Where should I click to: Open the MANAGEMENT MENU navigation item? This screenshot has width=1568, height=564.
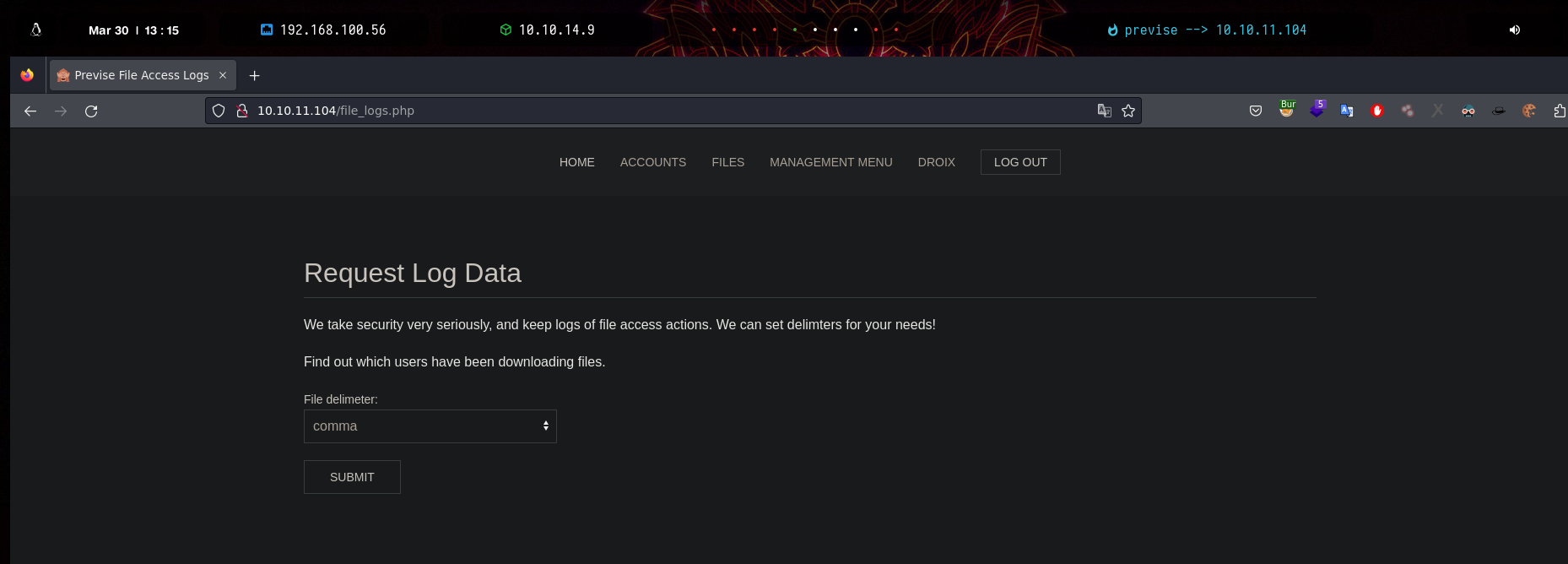(830, 162)
